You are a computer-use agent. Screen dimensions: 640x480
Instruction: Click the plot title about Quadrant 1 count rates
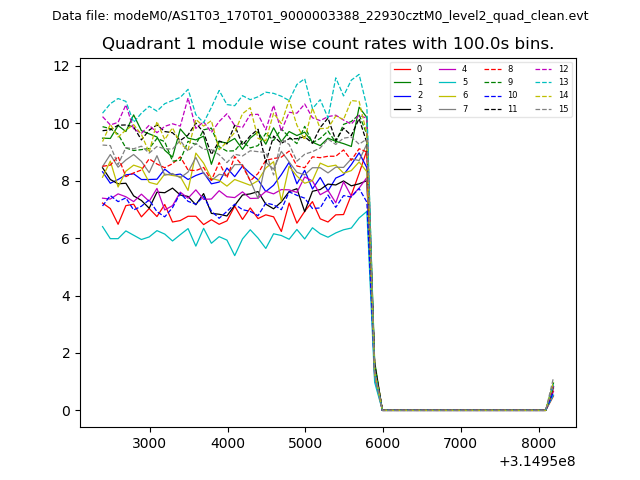328,44
